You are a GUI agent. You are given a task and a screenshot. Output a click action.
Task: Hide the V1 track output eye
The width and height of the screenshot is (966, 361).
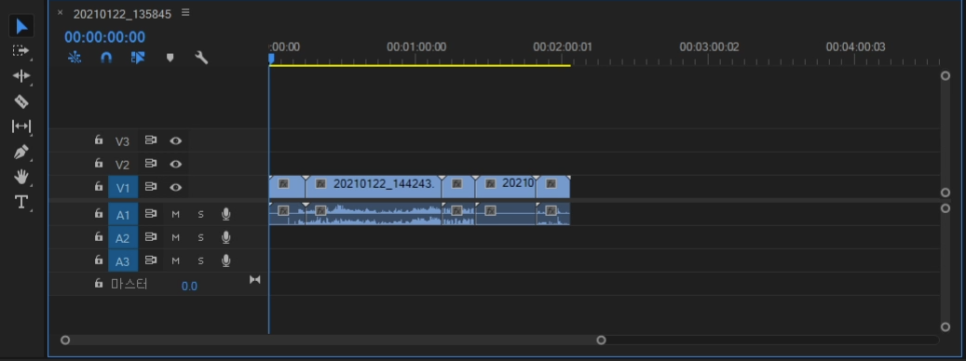pos(176,187)
